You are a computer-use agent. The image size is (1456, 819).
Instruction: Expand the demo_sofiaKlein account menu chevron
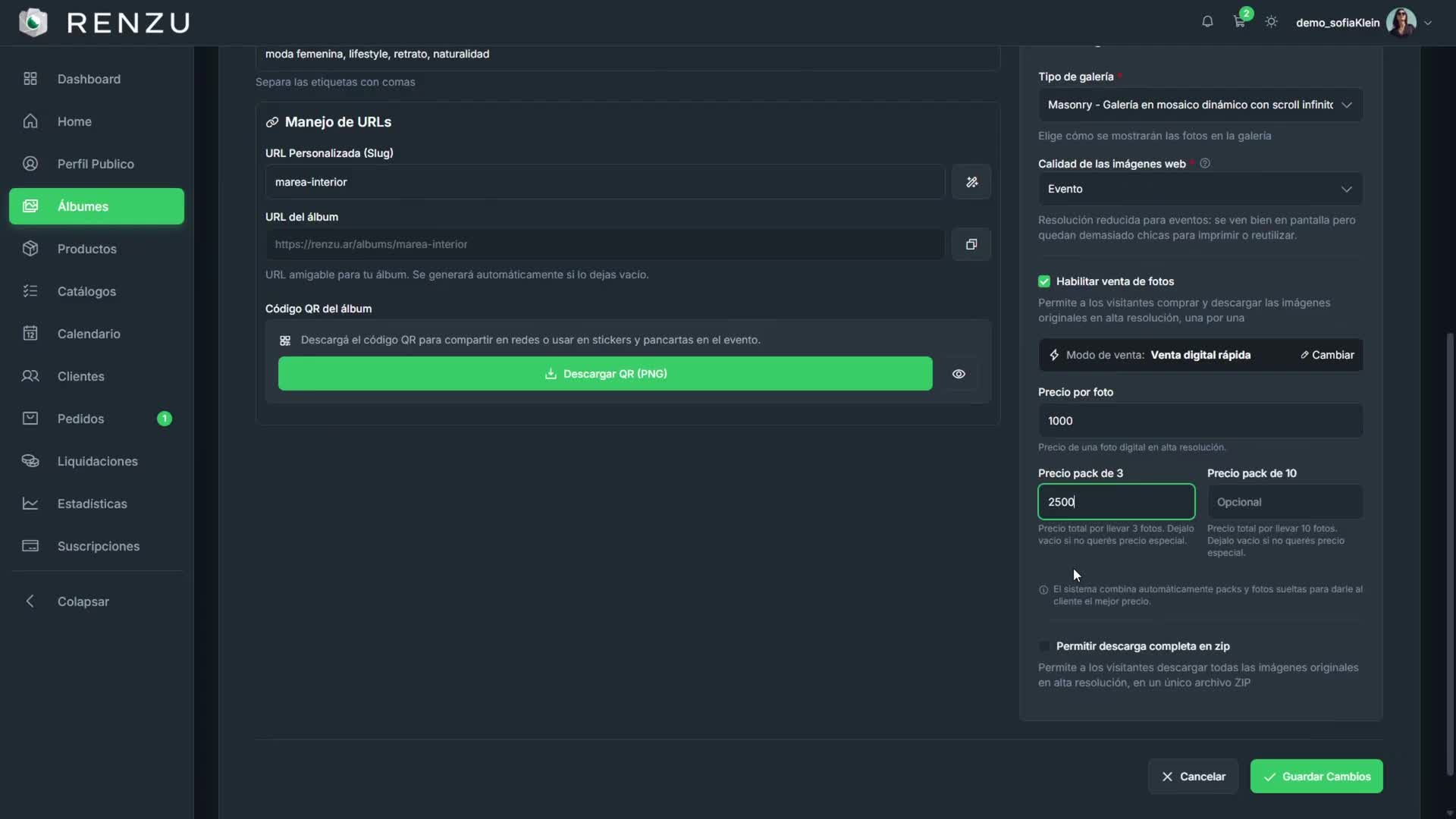click(1428, 23)
